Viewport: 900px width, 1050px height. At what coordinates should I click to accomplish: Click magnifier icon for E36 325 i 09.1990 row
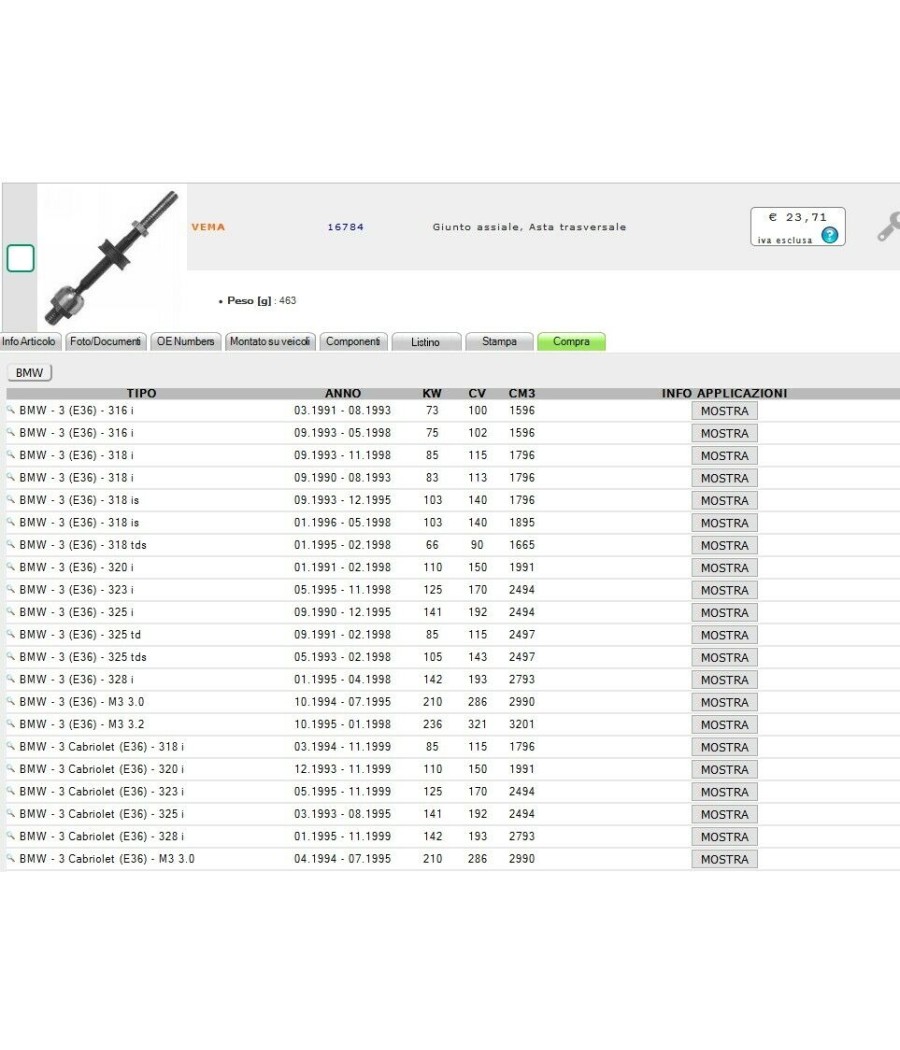[x=11, y=611]
